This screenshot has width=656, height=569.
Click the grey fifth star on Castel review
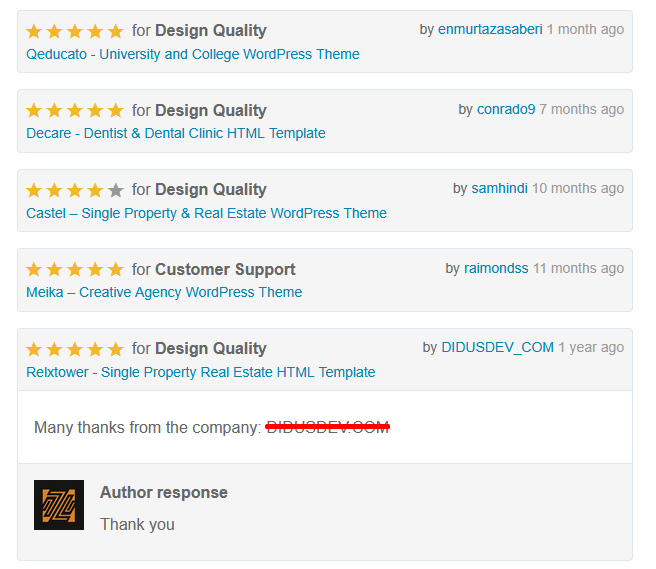(116, 190)
